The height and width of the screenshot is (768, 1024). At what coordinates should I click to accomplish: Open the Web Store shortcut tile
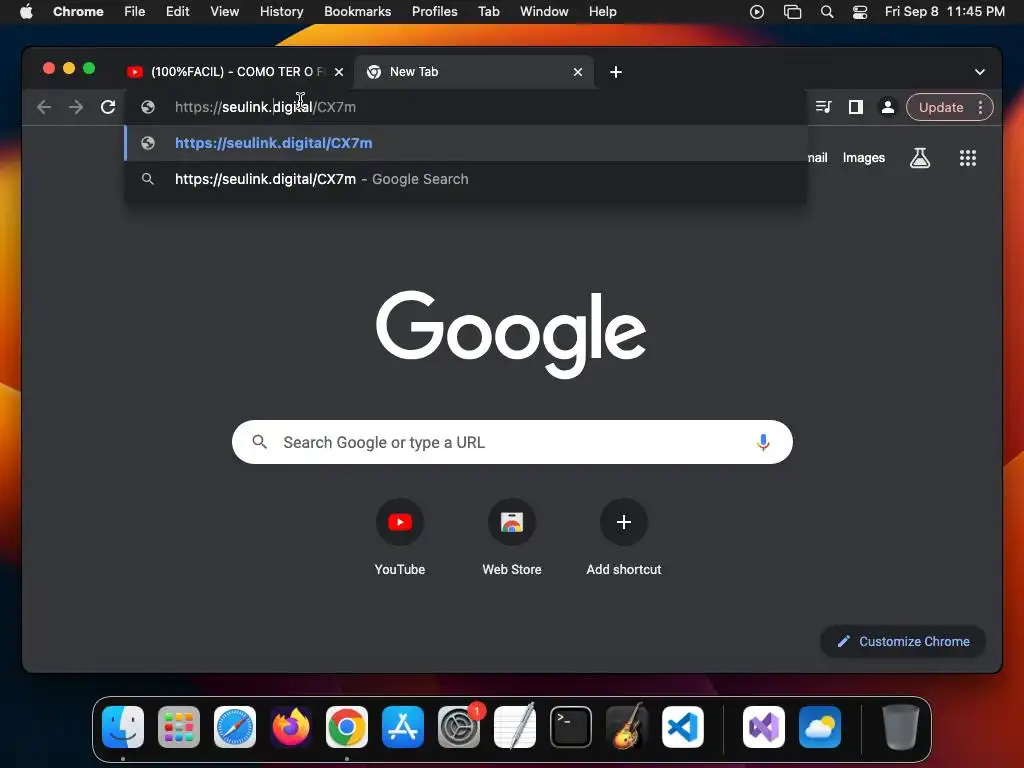[512, 538]
